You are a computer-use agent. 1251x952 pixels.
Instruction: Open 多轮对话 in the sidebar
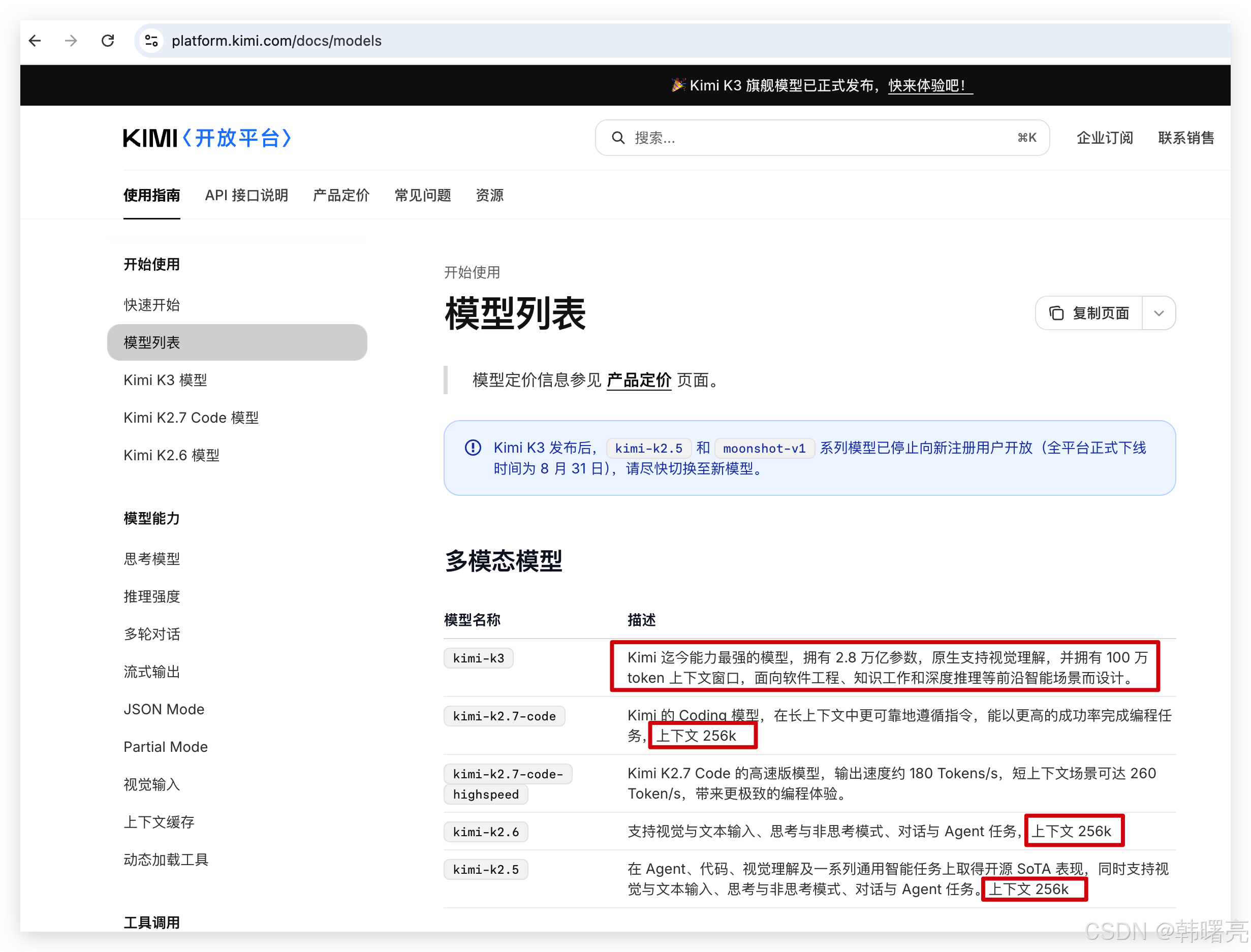[151, 634]
